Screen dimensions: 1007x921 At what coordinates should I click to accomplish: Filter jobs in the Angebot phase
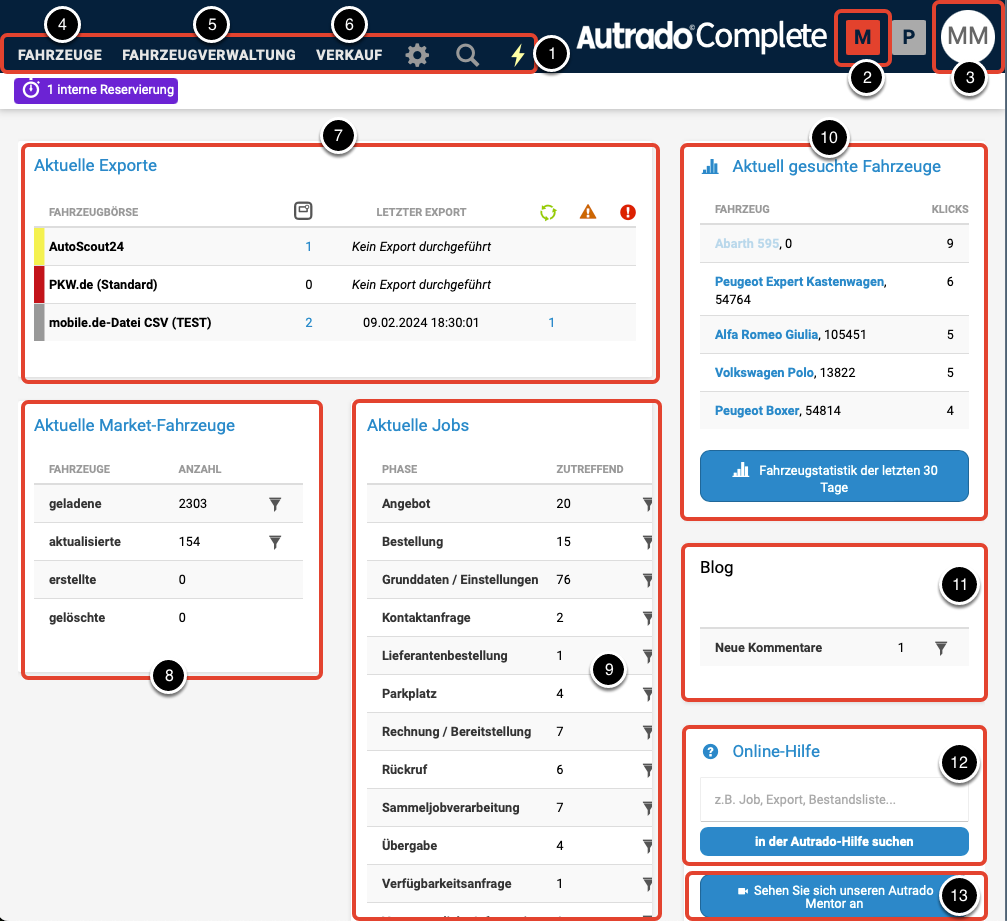pyautogui.click(x=647, y=504)
